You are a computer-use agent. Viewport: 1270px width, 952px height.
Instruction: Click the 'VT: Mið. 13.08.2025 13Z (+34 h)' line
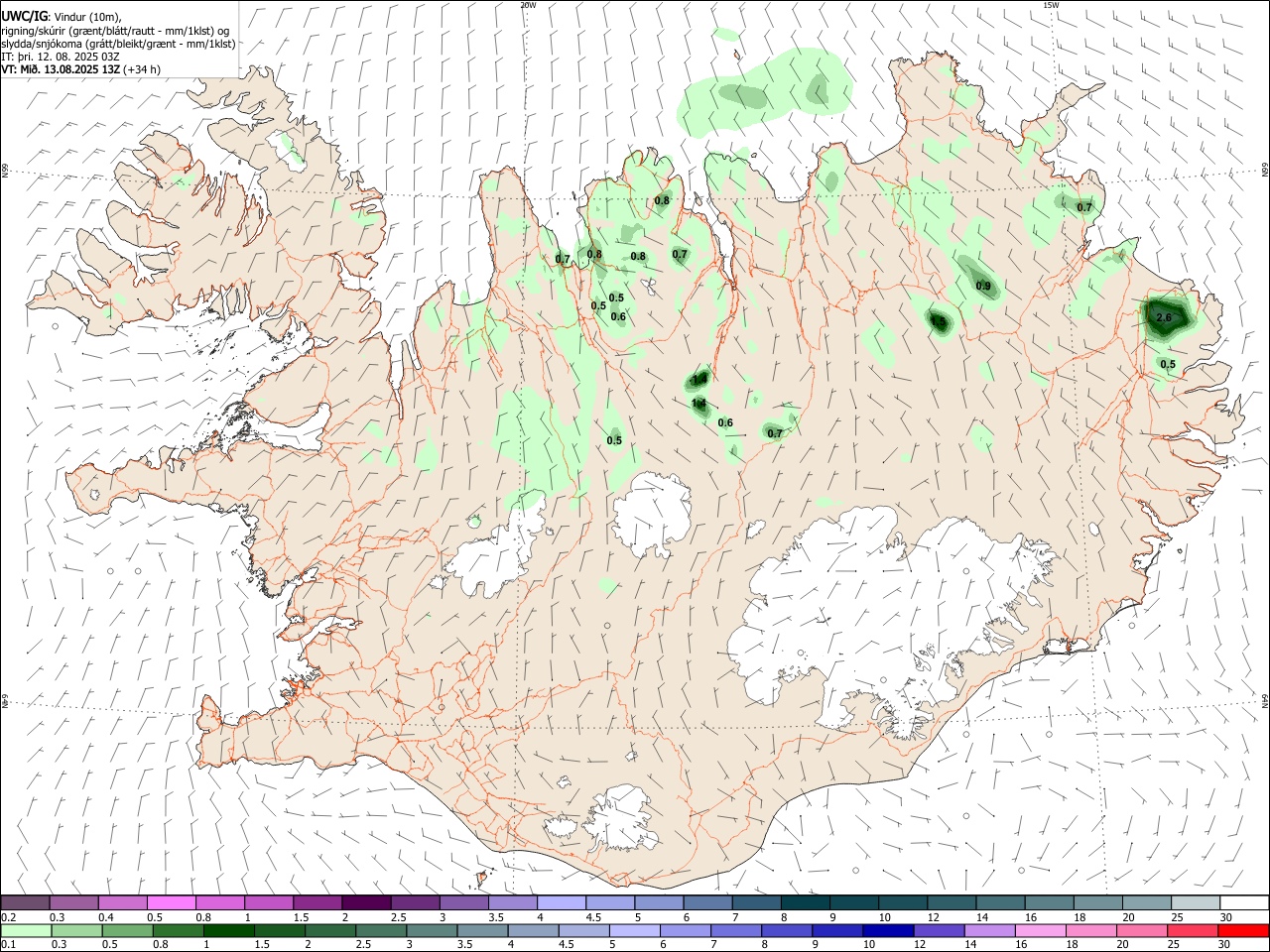[x=80, y=69]
